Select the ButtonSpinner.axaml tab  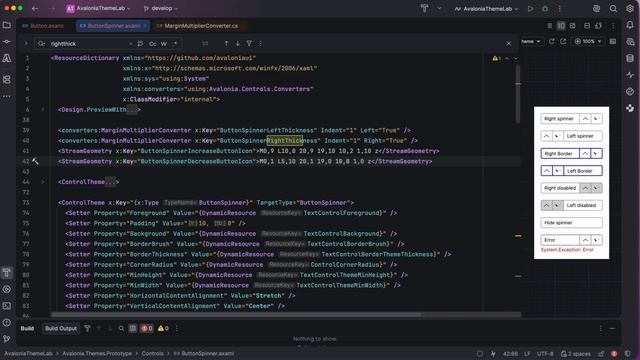pos(113,26)
